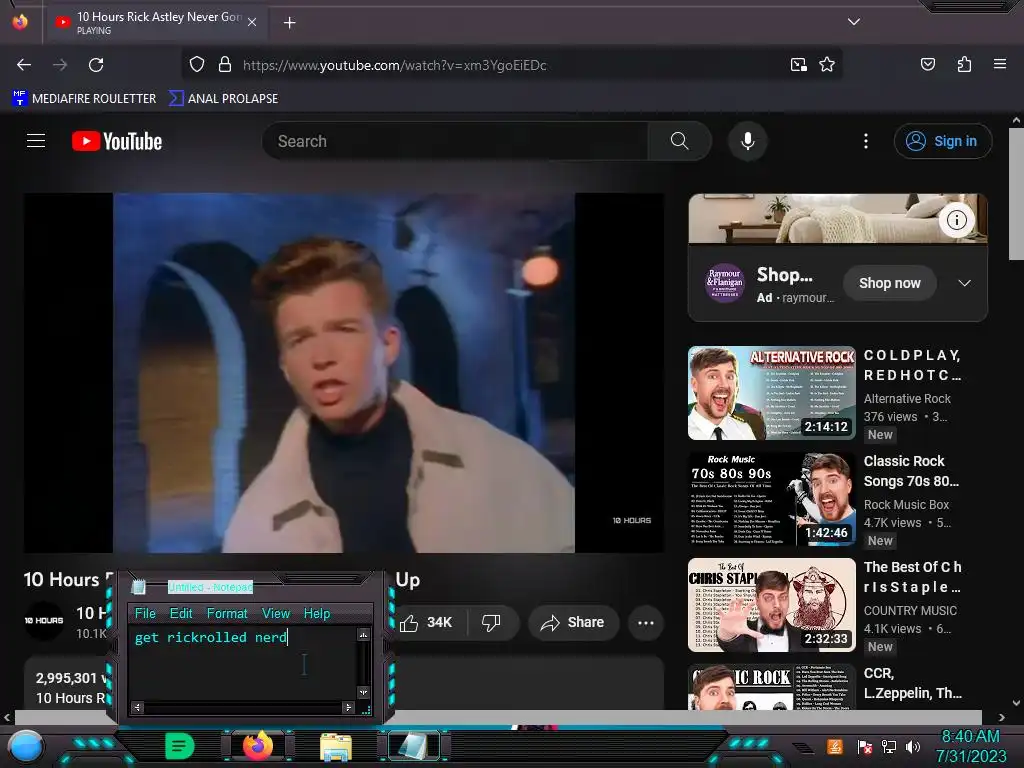The height and width of the screenshot is (768, 1024).
Task: Click the YouTube search magnifier button
Action: tap(679, 141)
